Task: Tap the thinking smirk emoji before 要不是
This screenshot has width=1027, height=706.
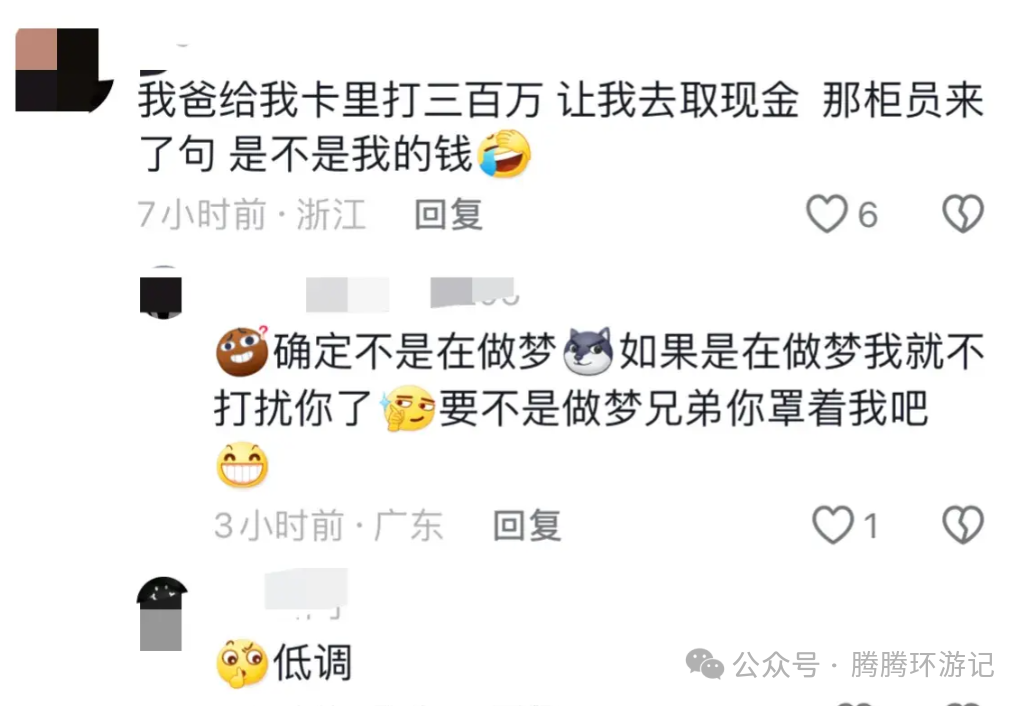Action: click(x=408, y=408)
